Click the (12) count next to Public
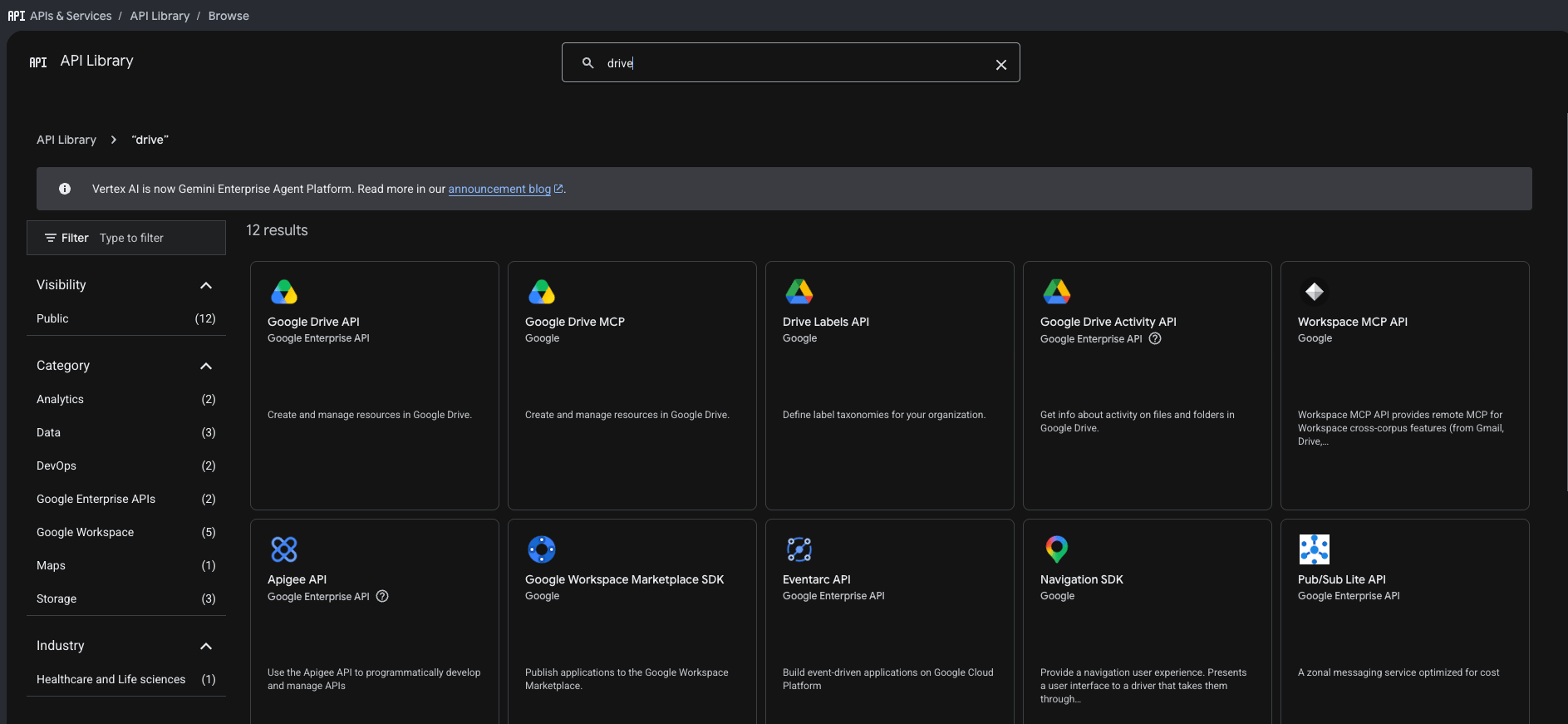This screenshot has width=1568, height=724. pyautogui.click(x=205, y=318)
